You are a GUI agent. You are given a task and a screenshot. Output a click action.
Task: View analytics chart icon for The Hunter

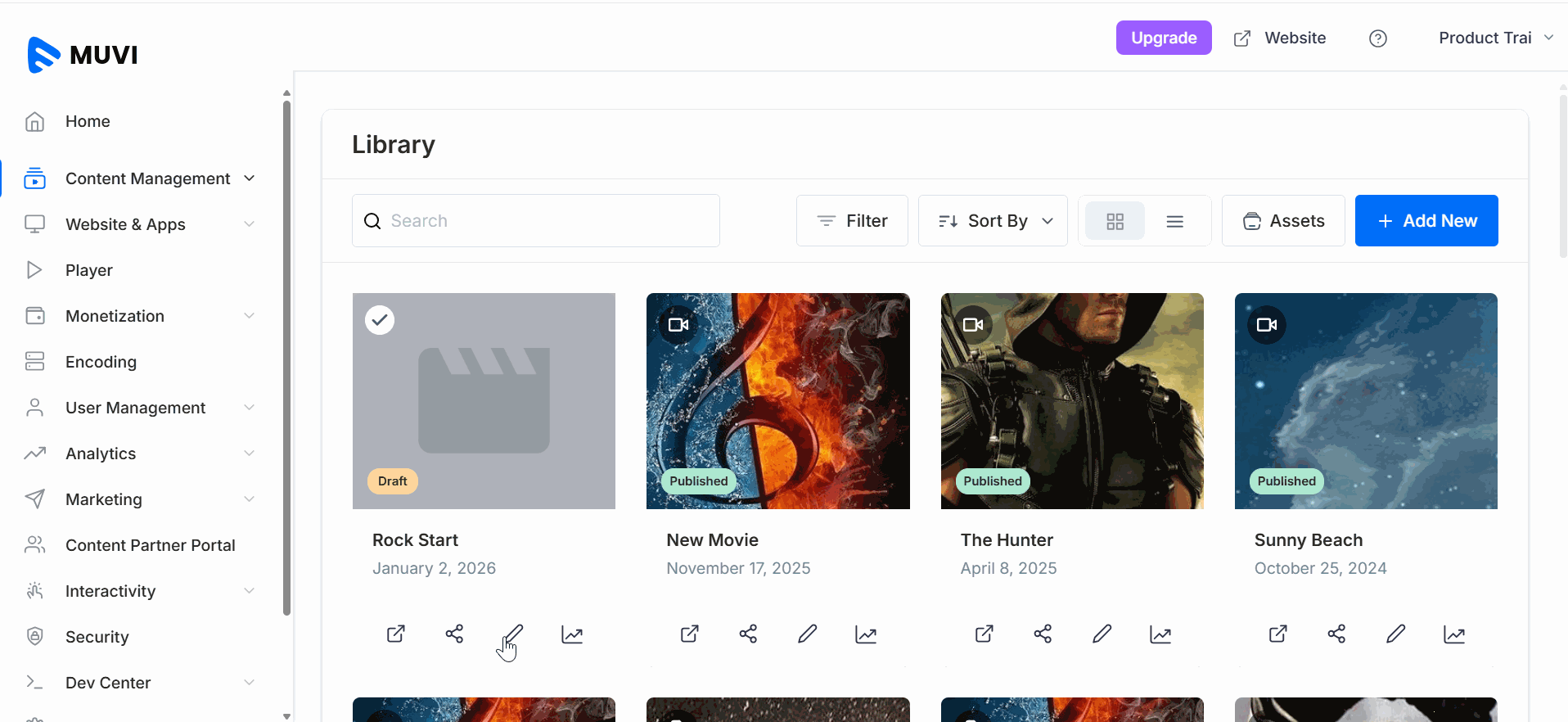click(x=1160, y=634)
